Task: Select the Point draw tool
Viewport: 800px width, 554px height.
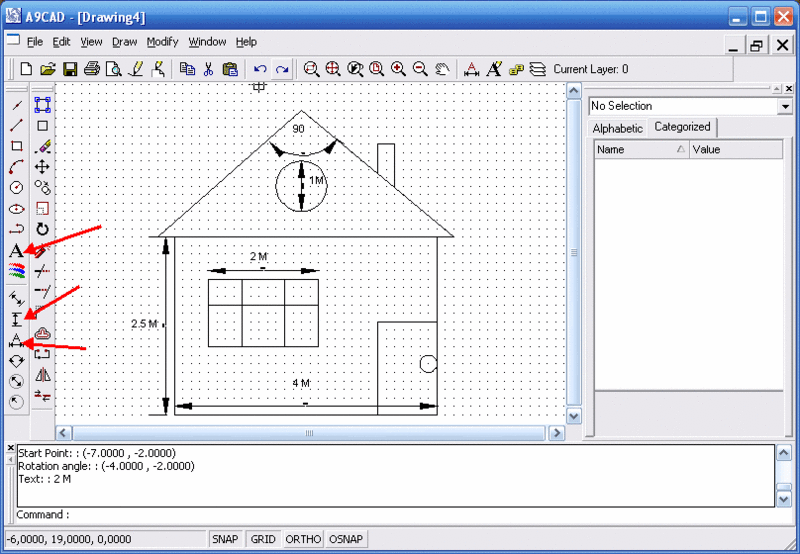Action: [16, 105]
